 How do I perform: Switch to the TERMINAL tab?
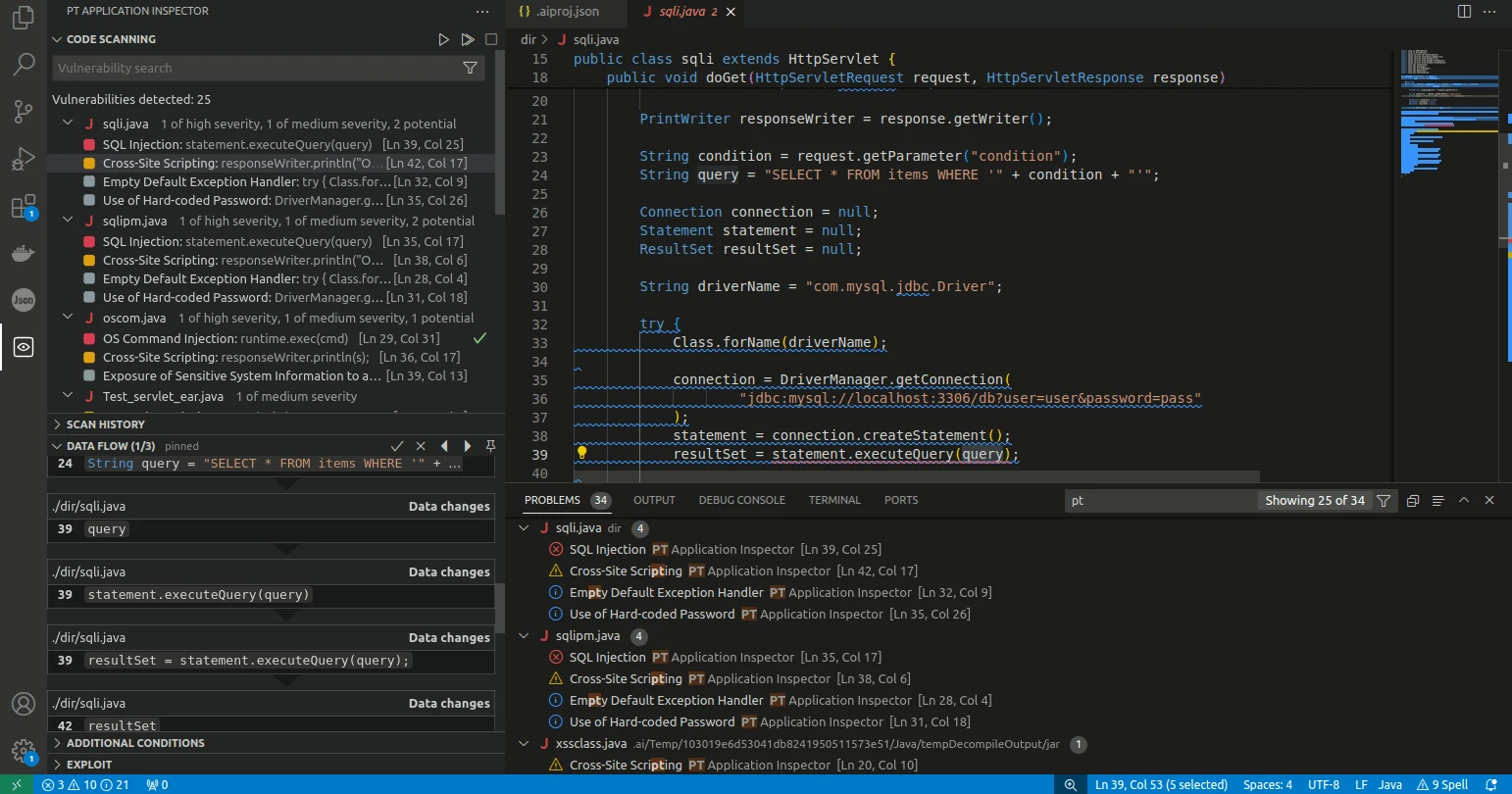tap(833, 500)
